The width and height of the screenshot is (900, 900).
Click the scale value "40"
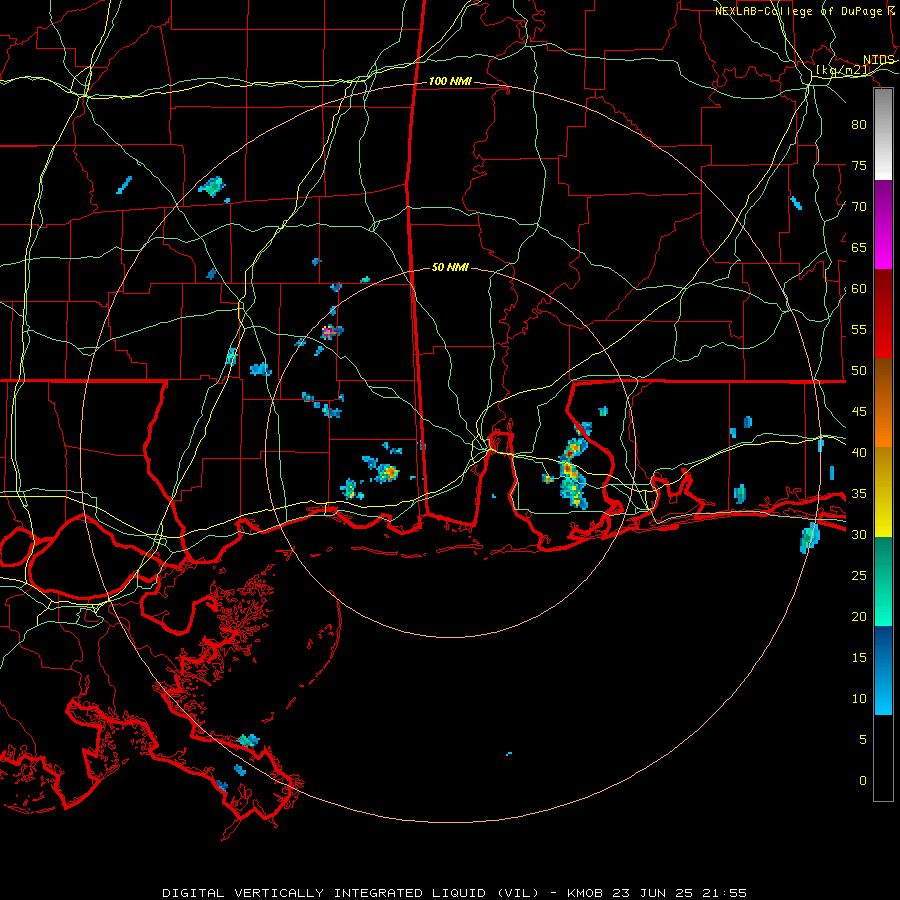point(859,452)
